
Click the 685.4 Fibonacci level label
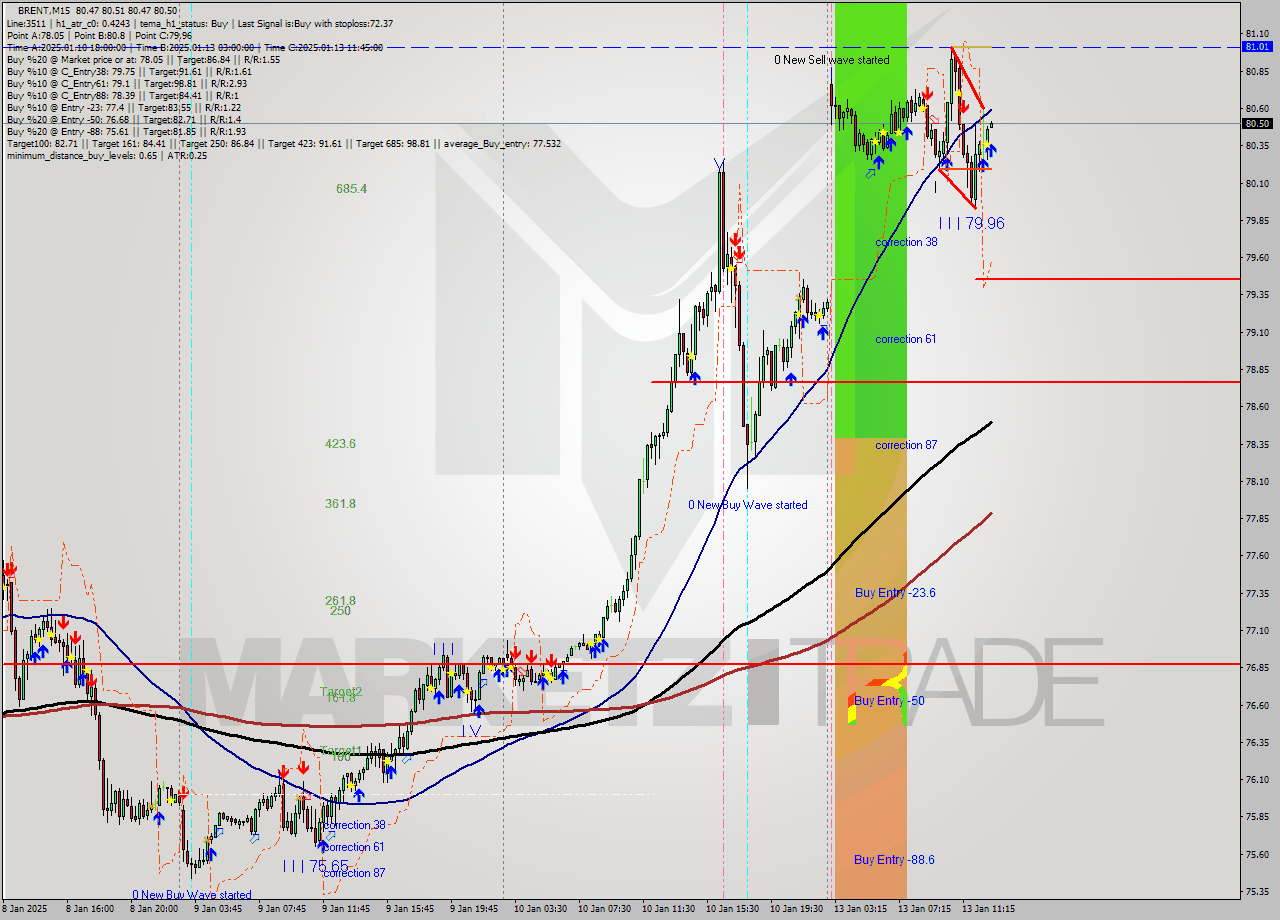(x=352, y=188)
